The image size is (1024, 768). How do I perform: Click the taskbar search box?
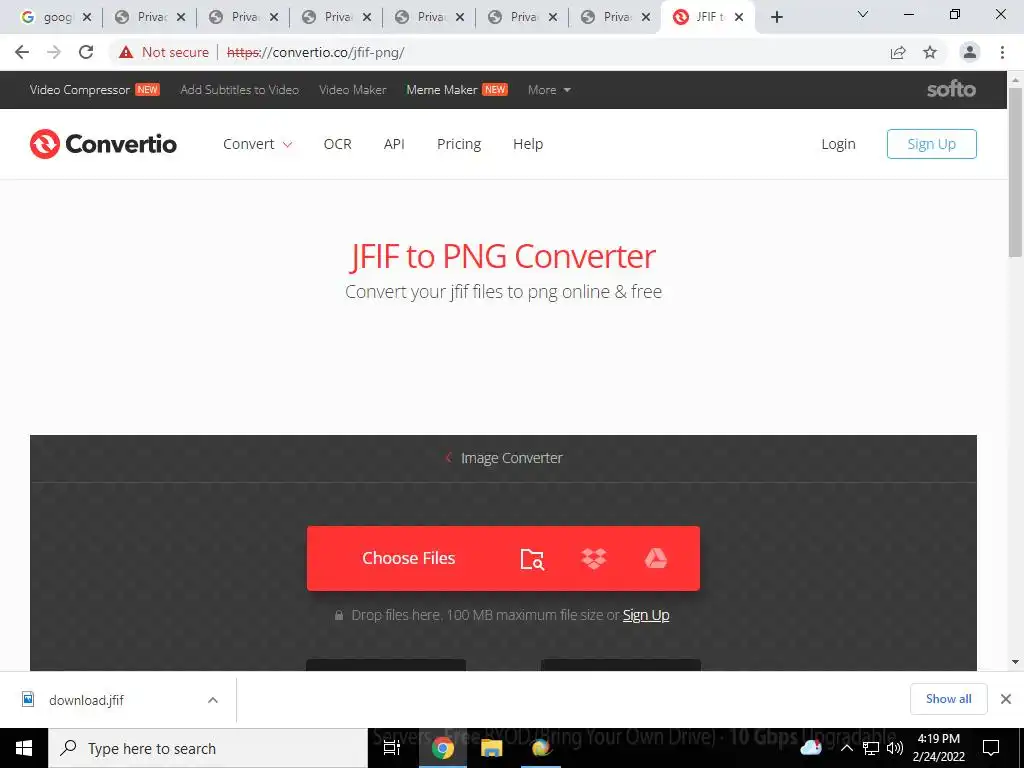[208, 748]
